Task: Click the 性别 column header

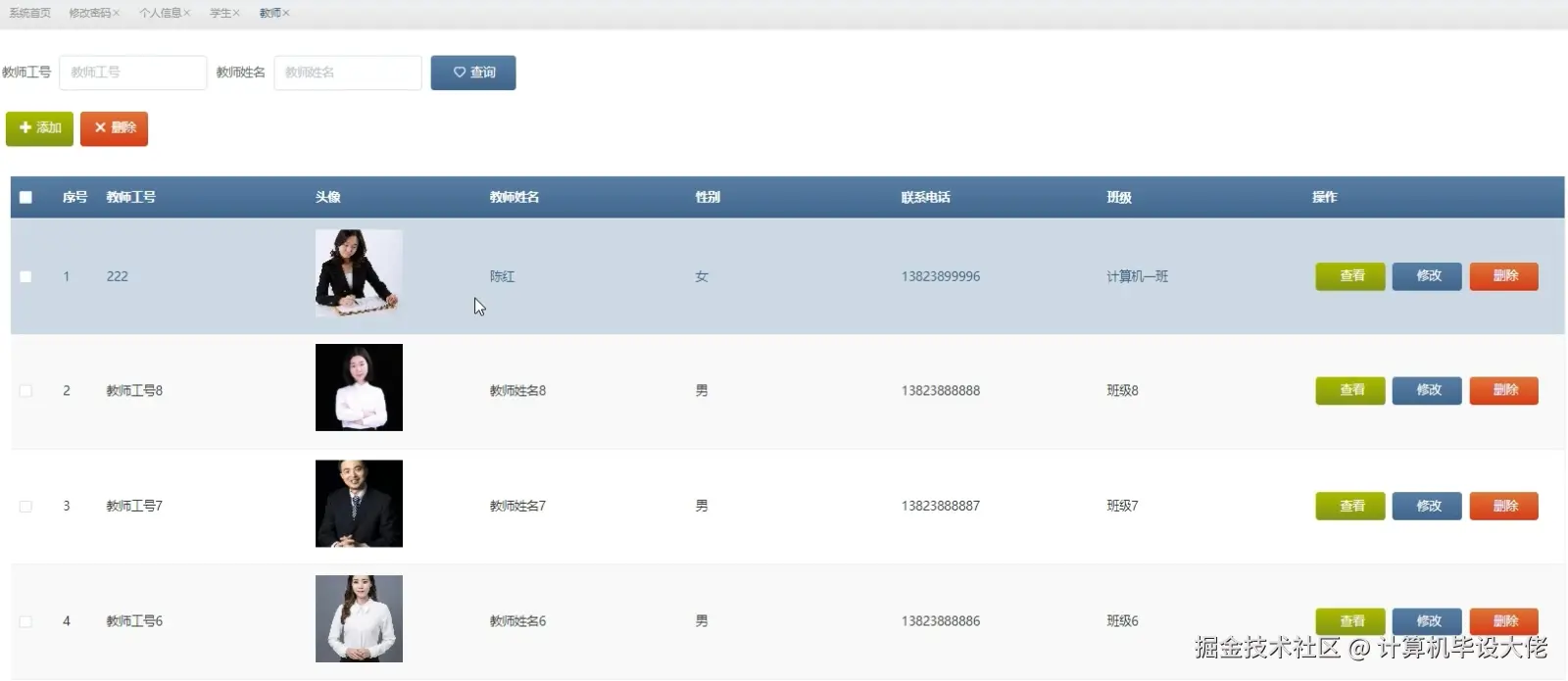Action: (708, 197)
